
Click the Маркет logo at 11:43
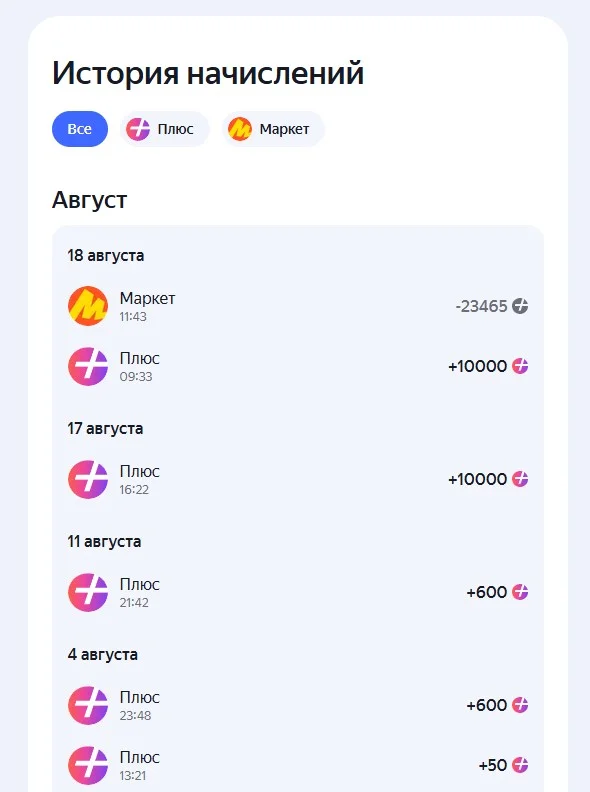click(88, 306)
